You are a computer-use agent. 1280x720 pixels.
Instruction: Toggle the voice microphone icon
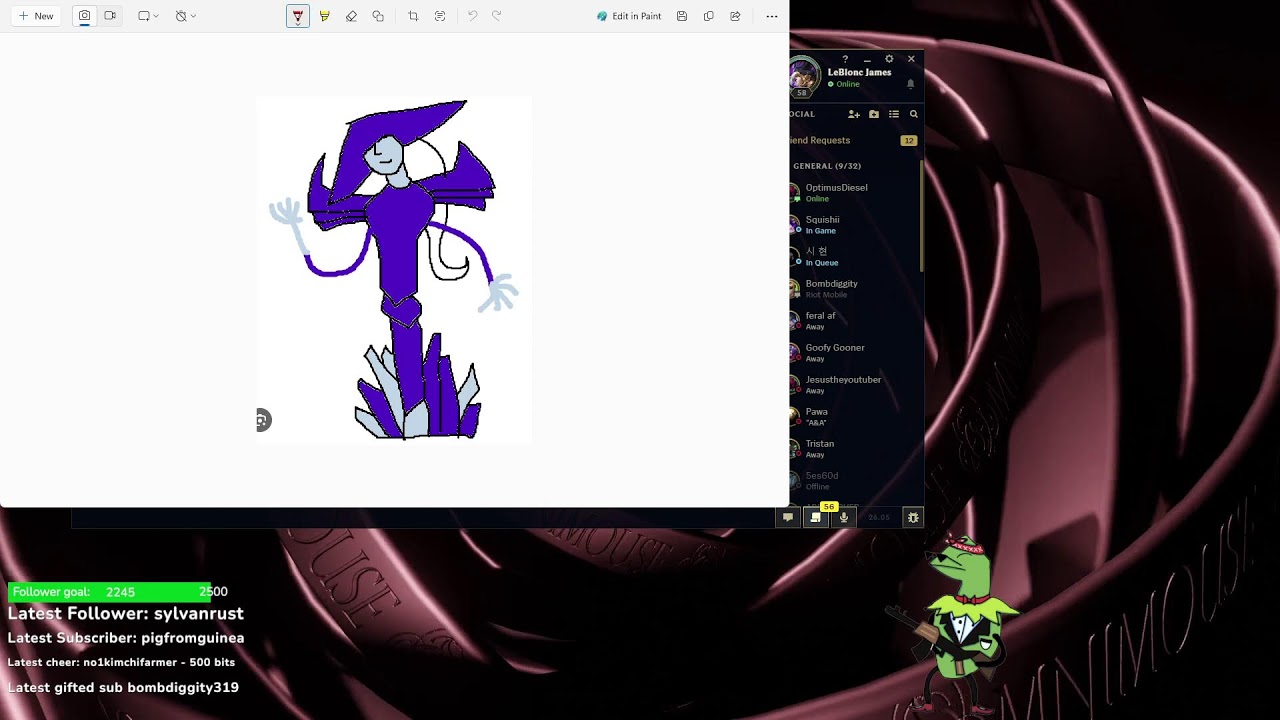point(844,517)
